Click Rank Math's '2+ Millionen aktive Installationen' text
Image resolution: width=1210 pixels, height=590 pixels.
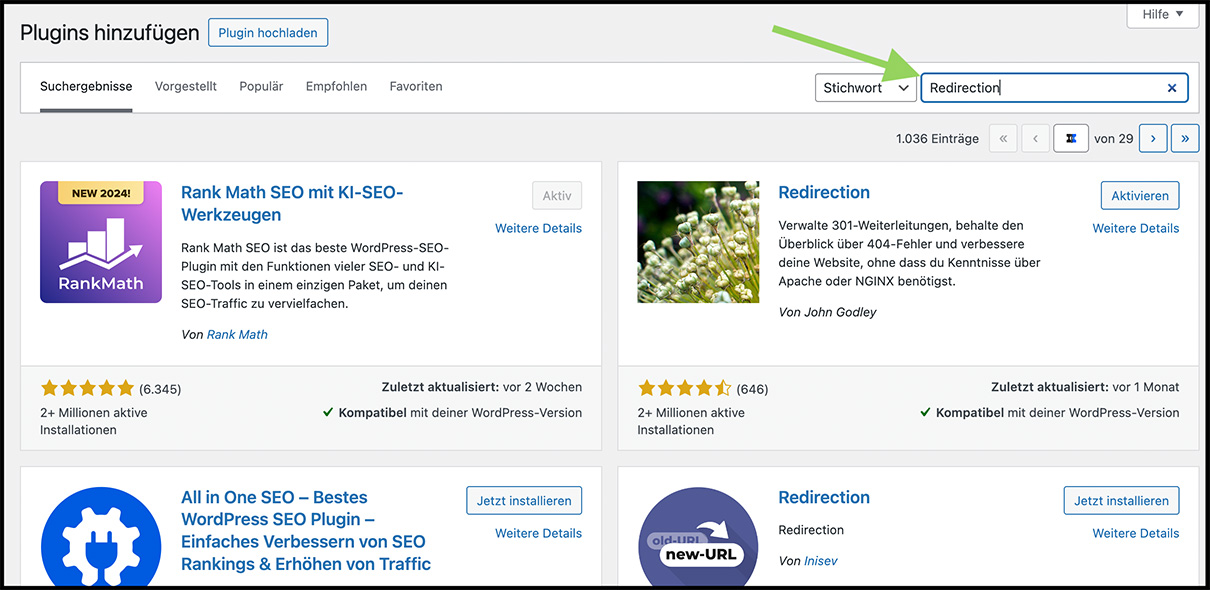(94, 421)
